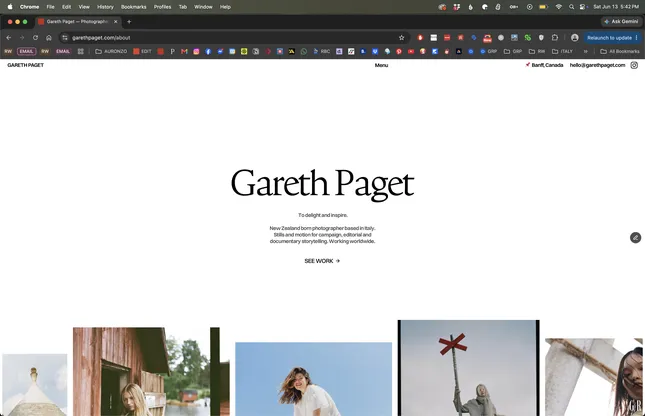Select the Gareth Paget browser tab
Image resolution: width=645 pixels, height=416 pixels.
click(78, 22)
